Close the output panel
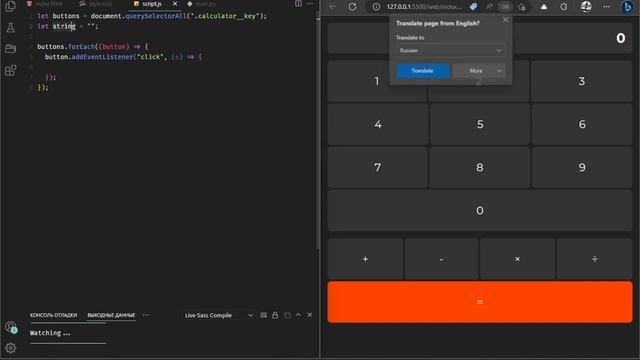 310,315
